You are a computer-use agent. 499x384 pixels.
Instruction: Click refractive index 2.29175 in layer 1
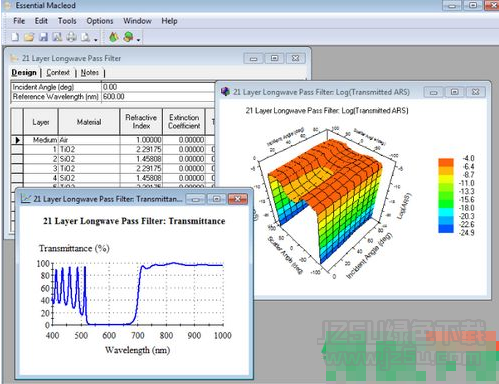[141, 149]
